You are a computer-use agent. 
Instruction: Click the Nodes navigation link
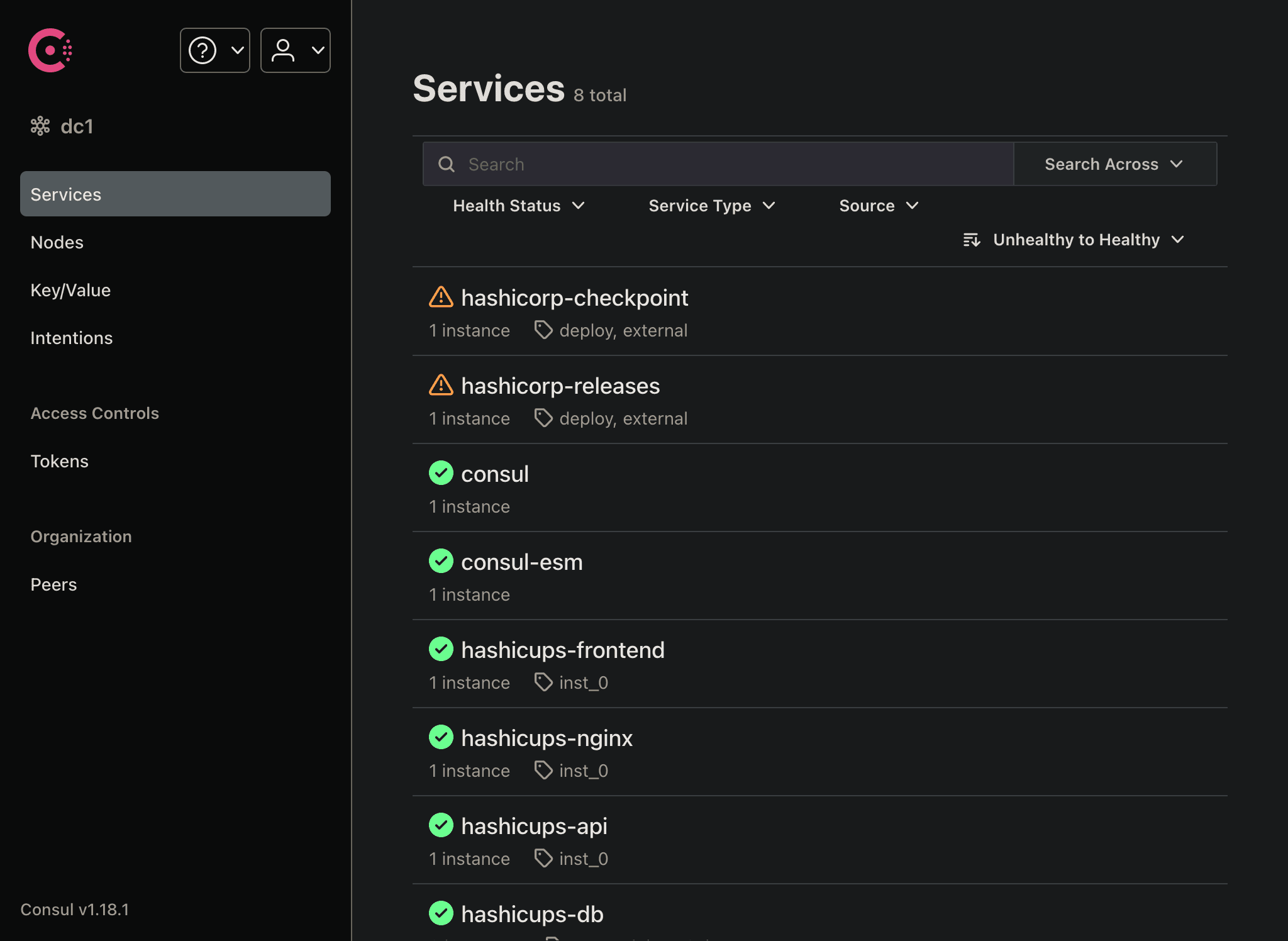(x=57, y=241)
